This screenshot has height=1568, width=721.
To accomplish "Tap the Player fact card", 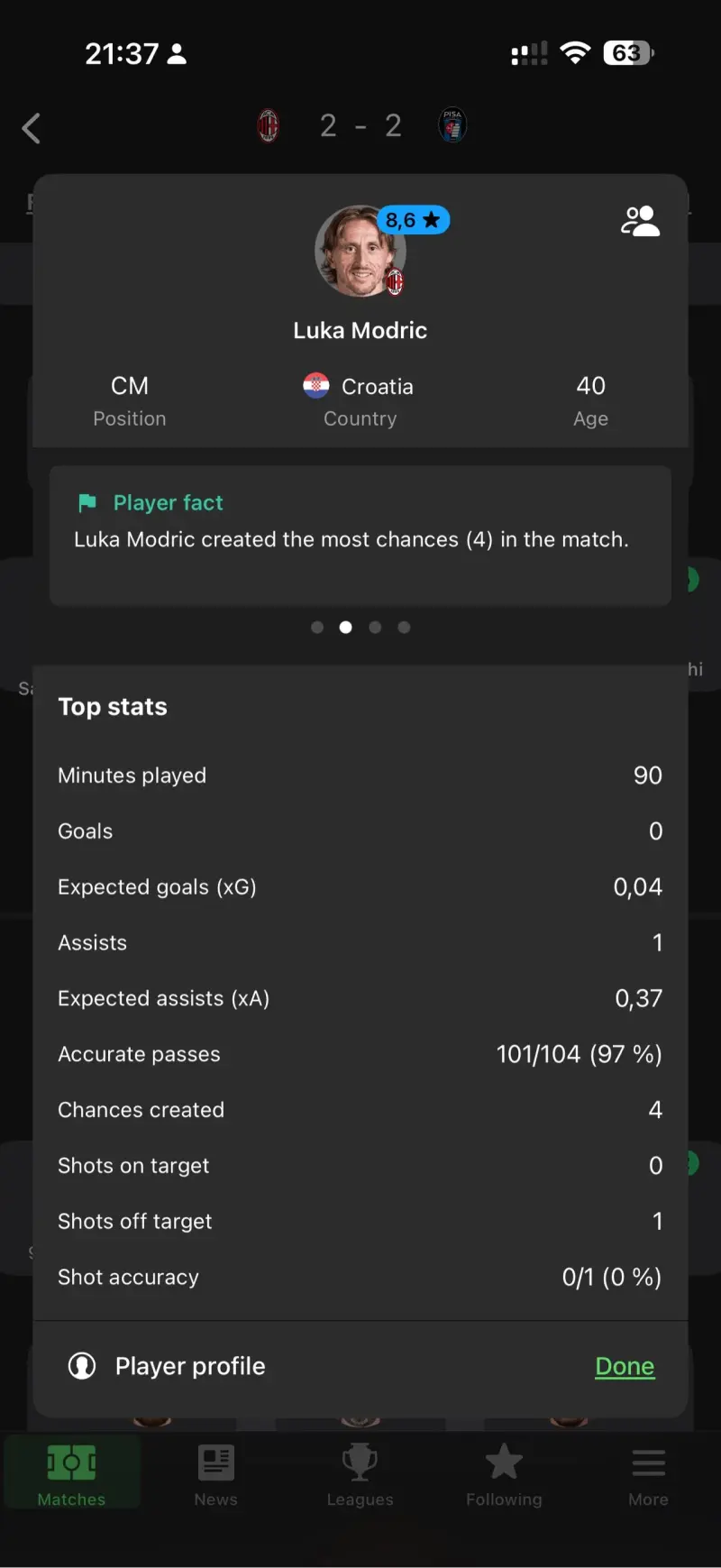I will point(360,536).
